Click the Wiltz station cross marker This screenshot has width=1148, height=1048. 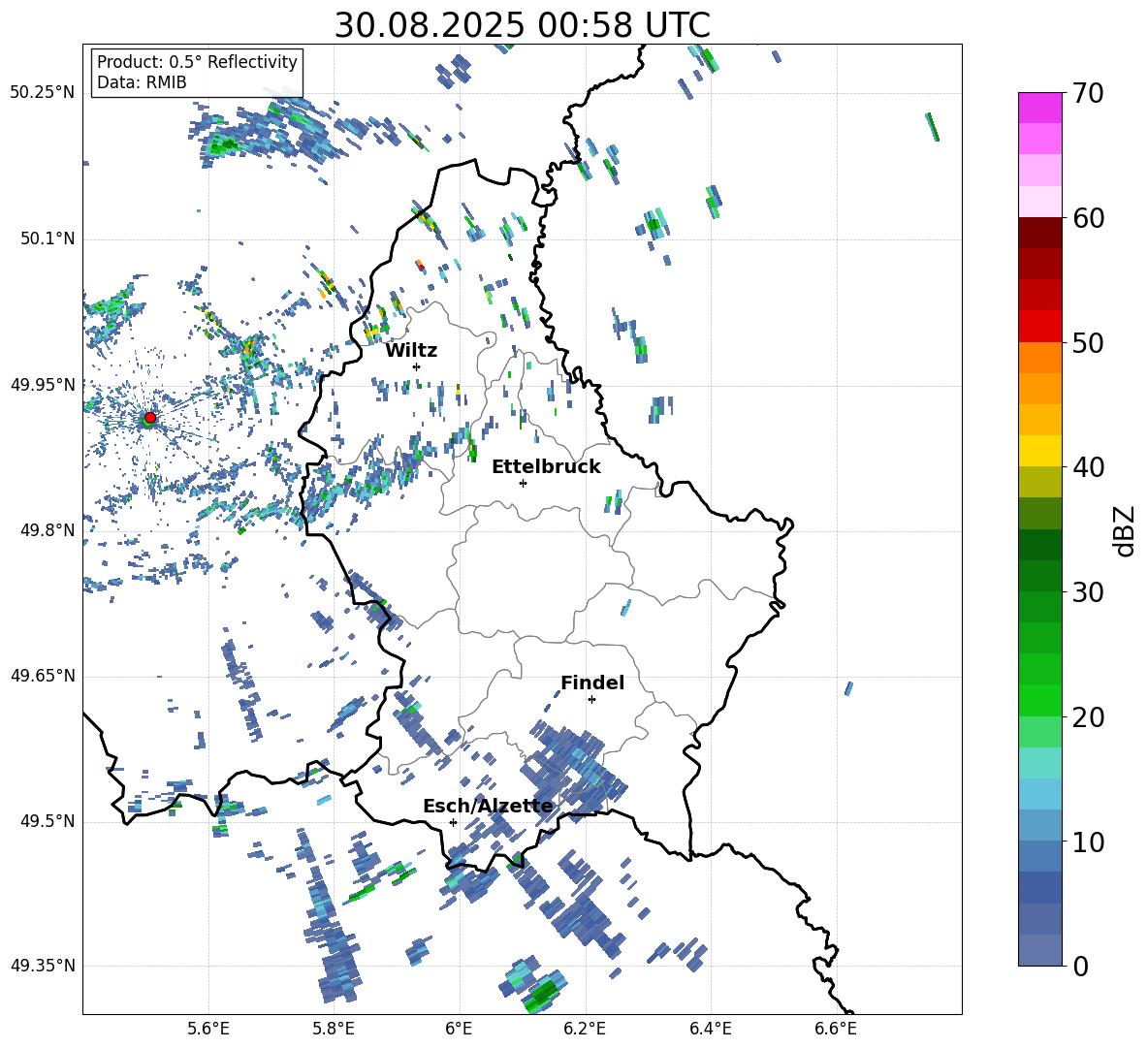(417, 366)
